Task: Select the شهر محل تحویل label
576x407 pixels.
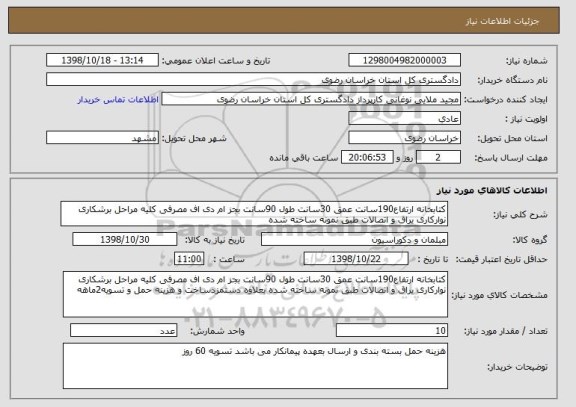Action: [x=194, y=138]
